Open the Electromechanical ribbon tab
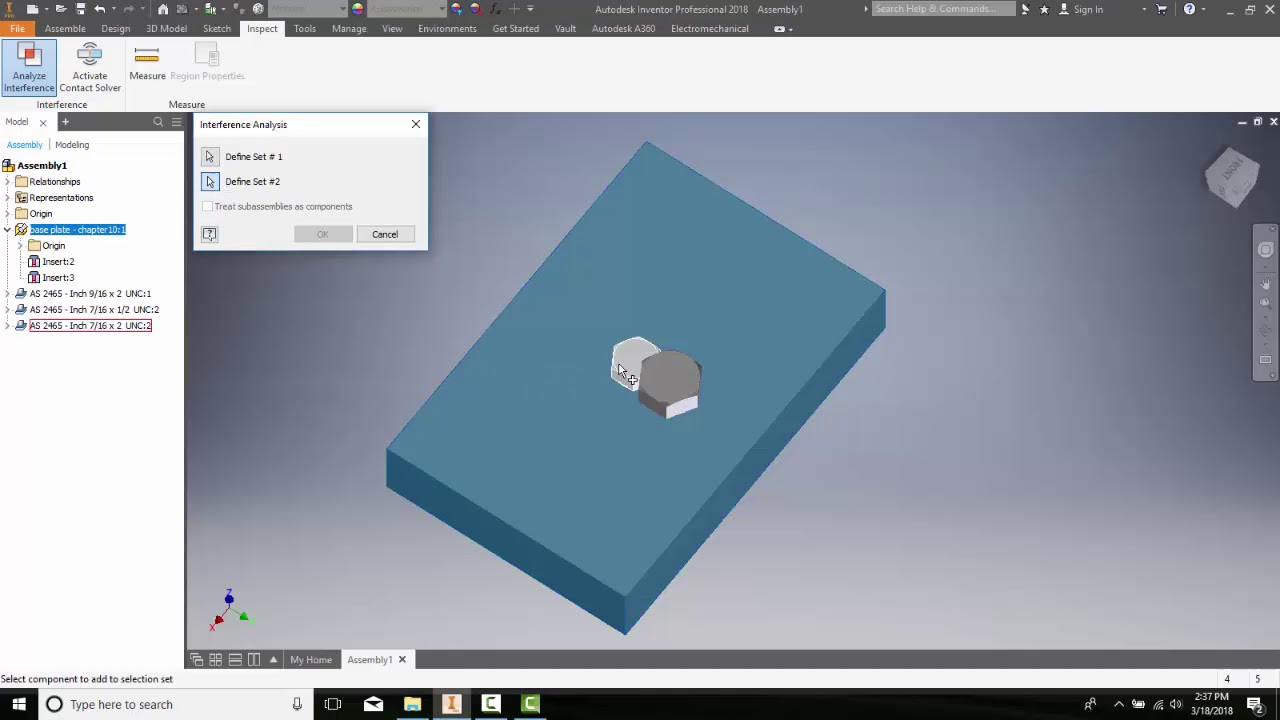The height and width of the screenshot is (720, 1280). [710, 29]
